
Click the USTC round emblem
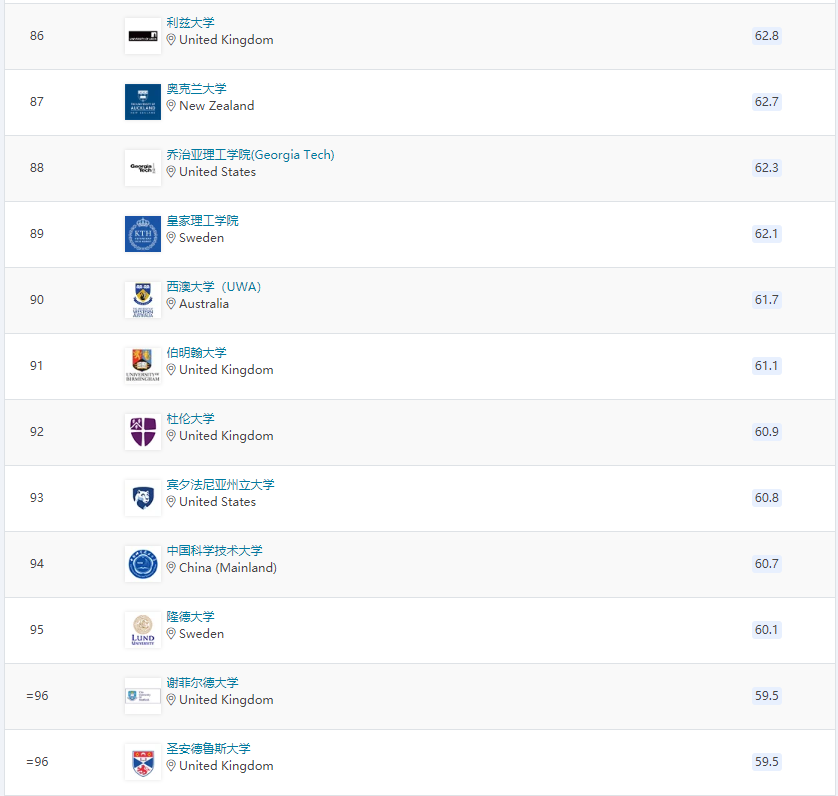[143, 564]
